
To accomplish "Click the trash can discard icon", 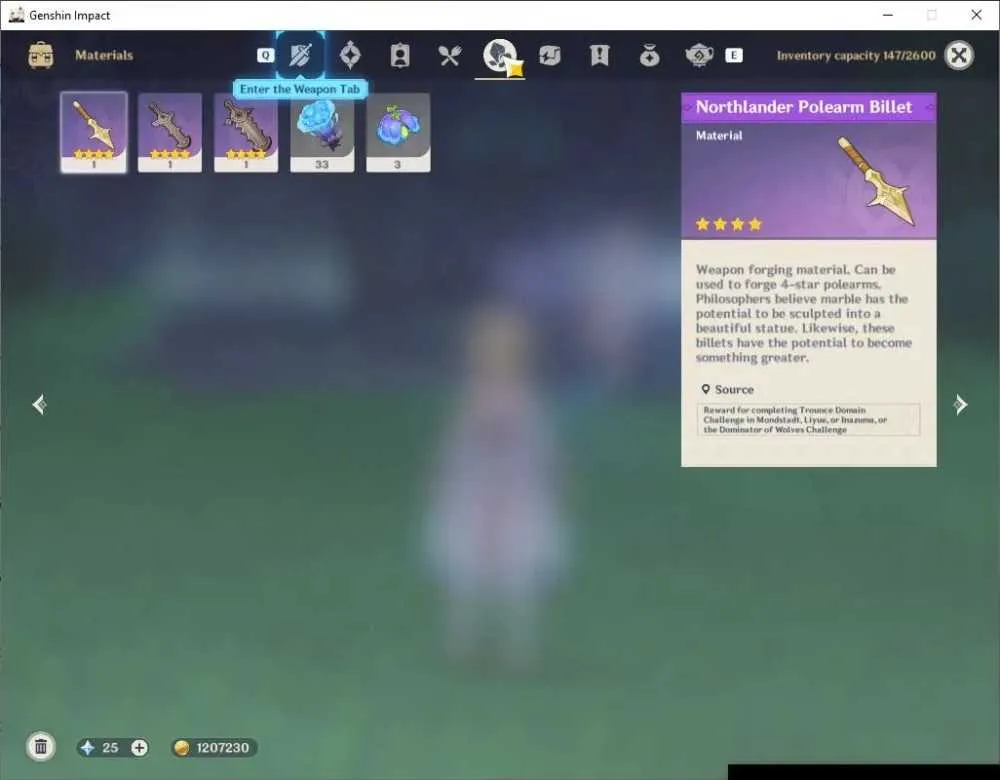I will [x=41, y=747].
